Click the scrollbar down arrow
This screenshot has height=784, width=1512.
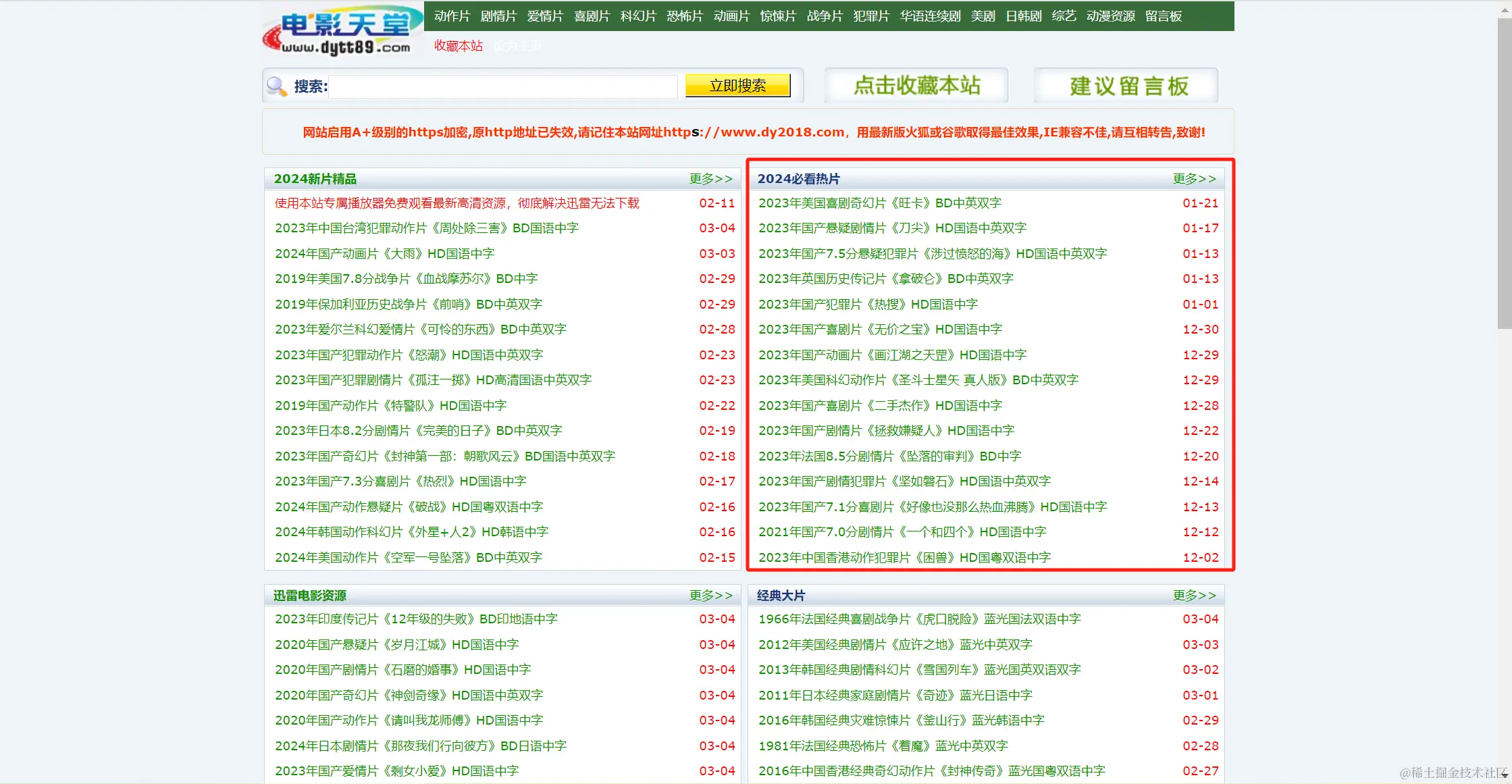coord(1505,775)
